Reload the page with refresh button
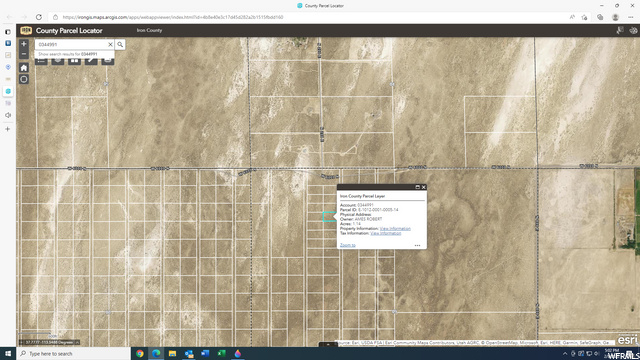The image size is (640, 360). click(x=39, y=17)
